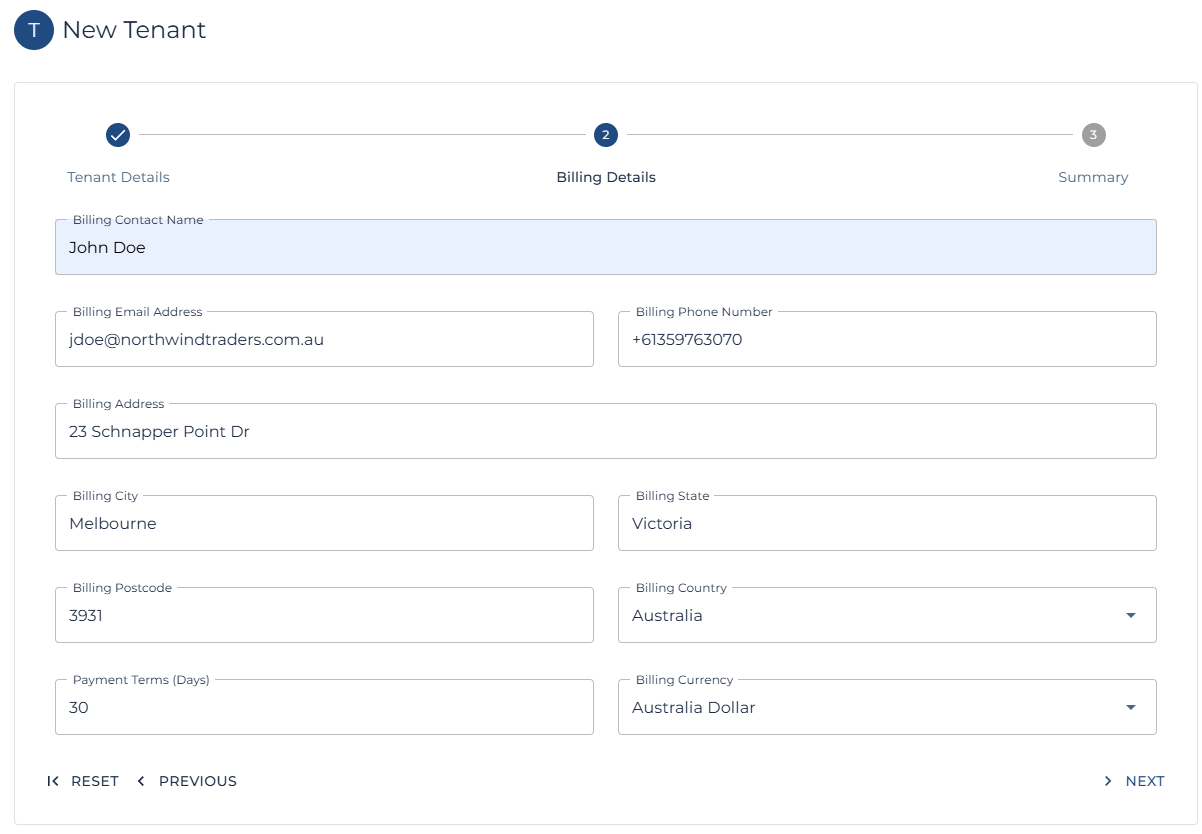The image size is (1202, 834).
Task: Select the Billing Phone Number field
Action: click(x=886, y=340)
